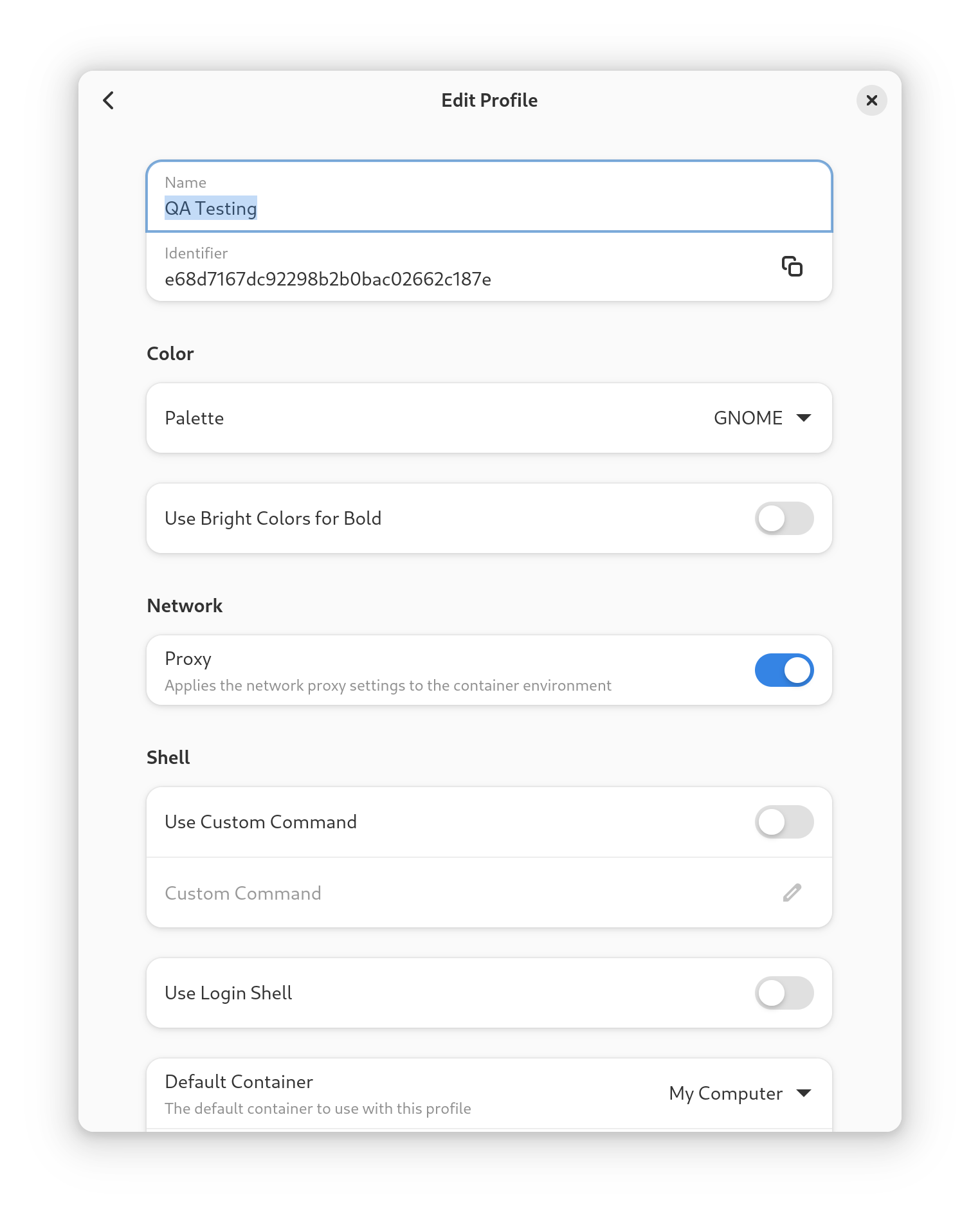Go back using the back arrow
Screen dimensions: 980x1218
(x=109, y=100)
